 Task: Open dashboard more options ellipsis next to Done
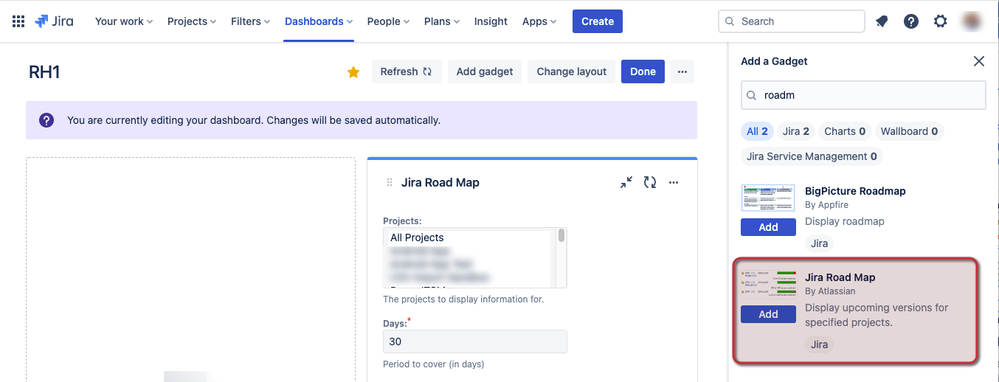pos(682,71)
